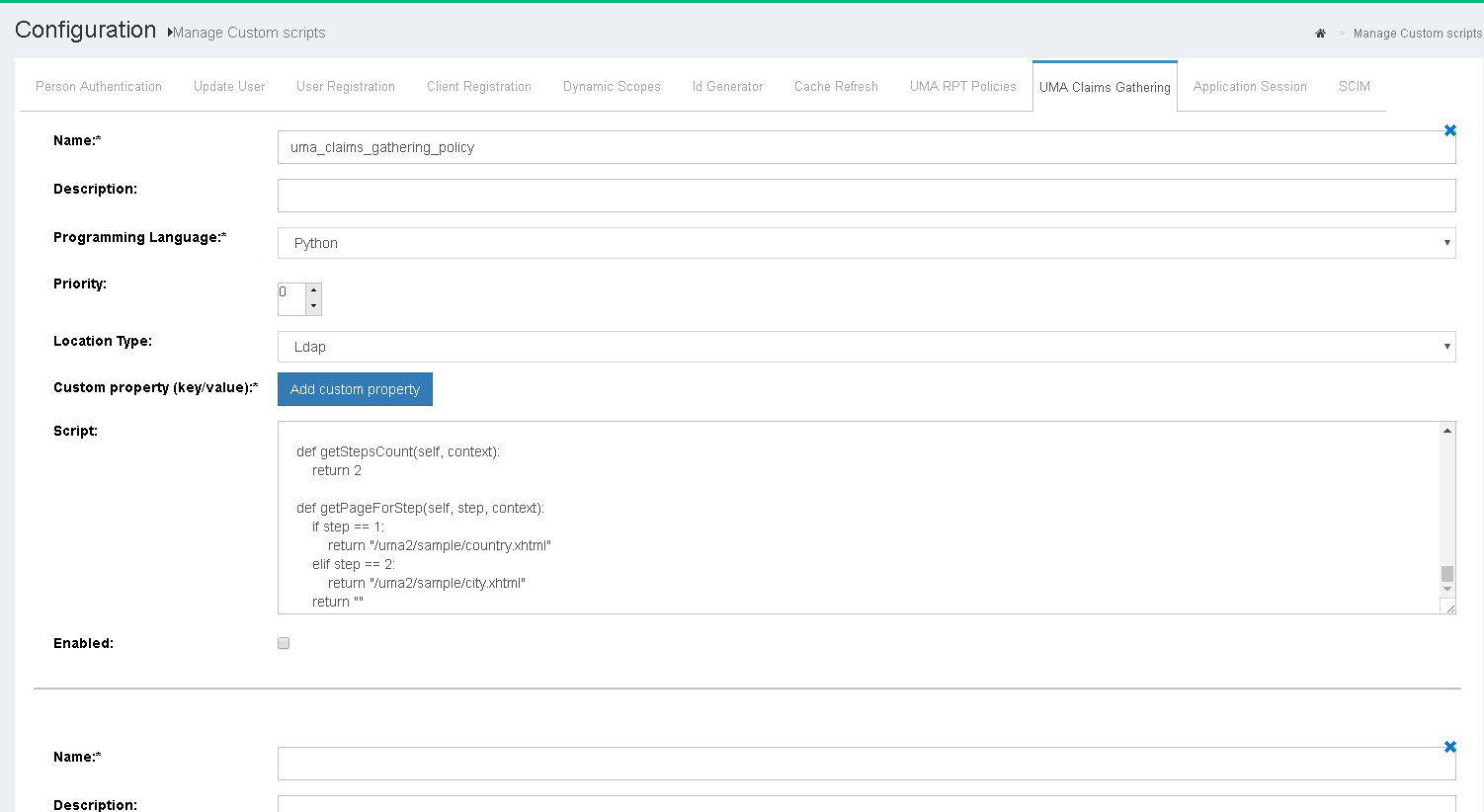This screenshot has height=812, width=1484.
Task: Switch to the Person Authentication tab
Action: click(99, 87)
